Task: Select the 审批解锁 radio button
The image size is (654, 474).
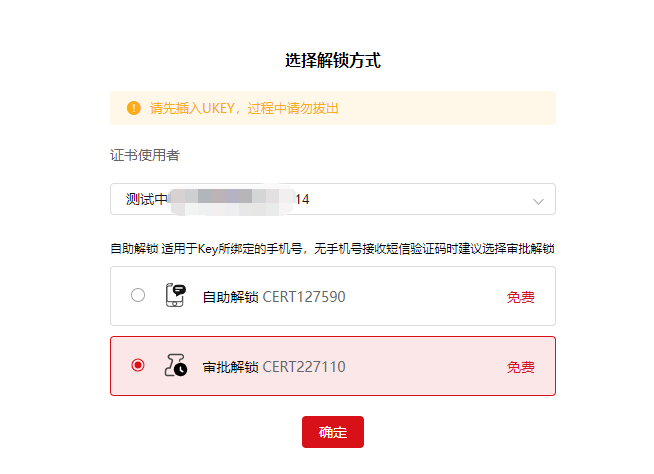Action: (138, 366)
